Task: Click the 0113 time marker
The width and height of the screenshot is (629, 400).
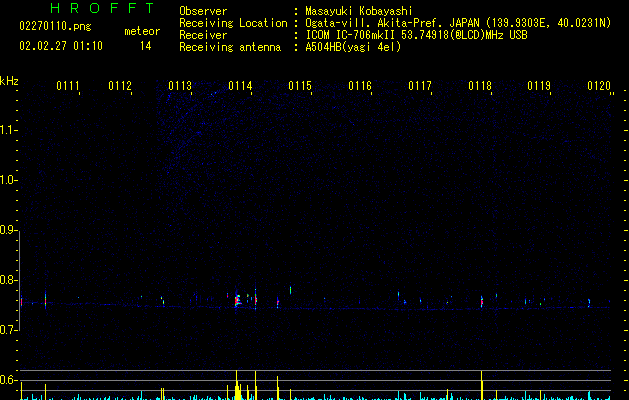Action: [x=180, y=86]
